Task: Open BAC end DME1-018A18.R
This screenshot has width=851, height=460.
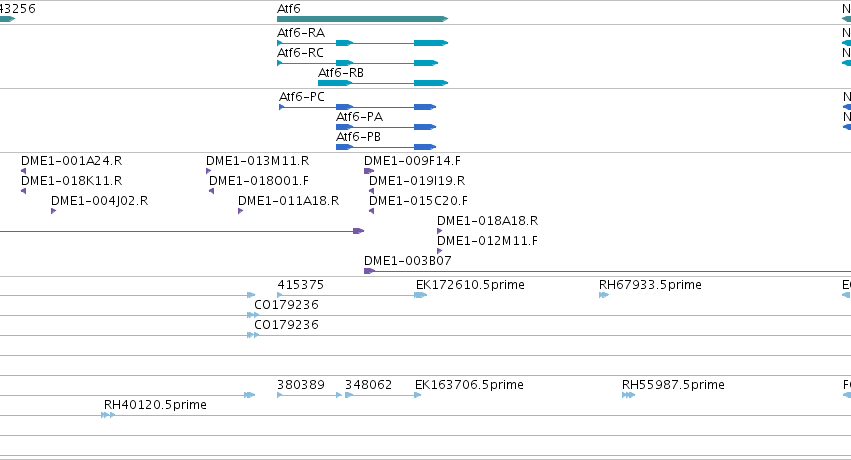Action: click(x=487, y=221)
